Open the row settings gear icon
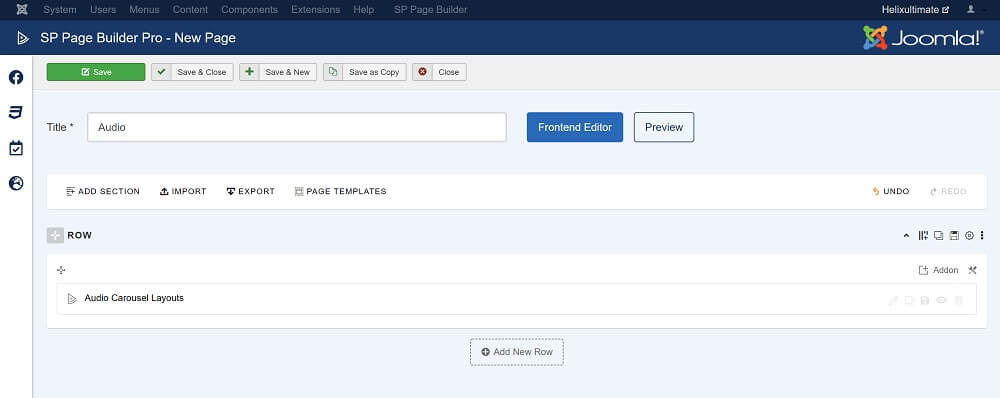Viewport: 1000px width, 398px height. coord(969,235)
